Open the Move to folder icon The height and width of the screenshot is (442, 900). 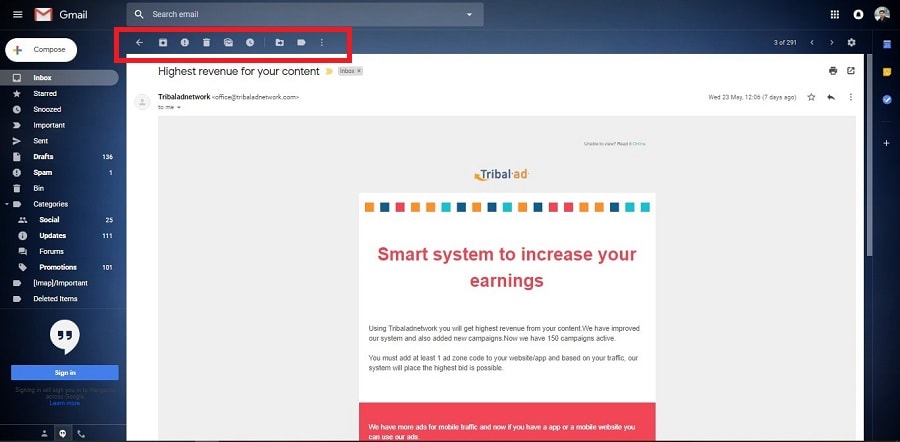(x=280, y=42)
